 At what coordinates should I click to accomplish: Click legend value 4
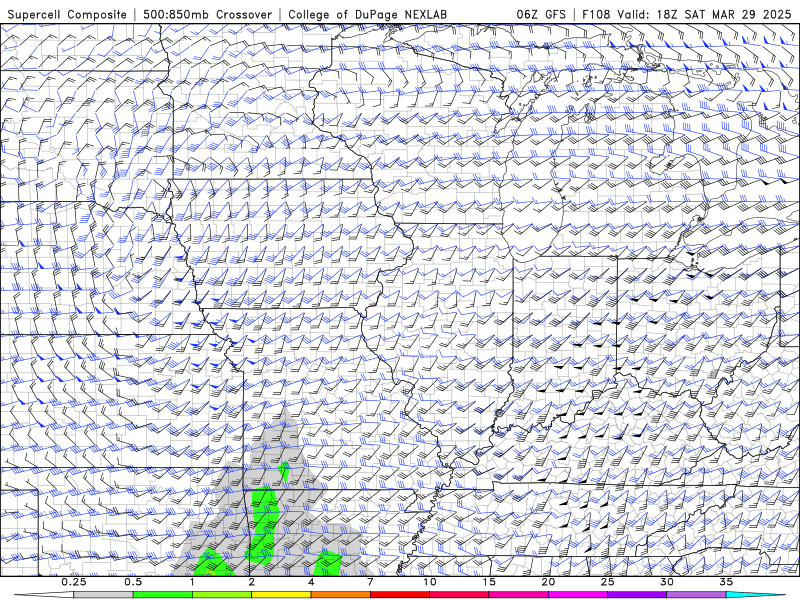311,582
